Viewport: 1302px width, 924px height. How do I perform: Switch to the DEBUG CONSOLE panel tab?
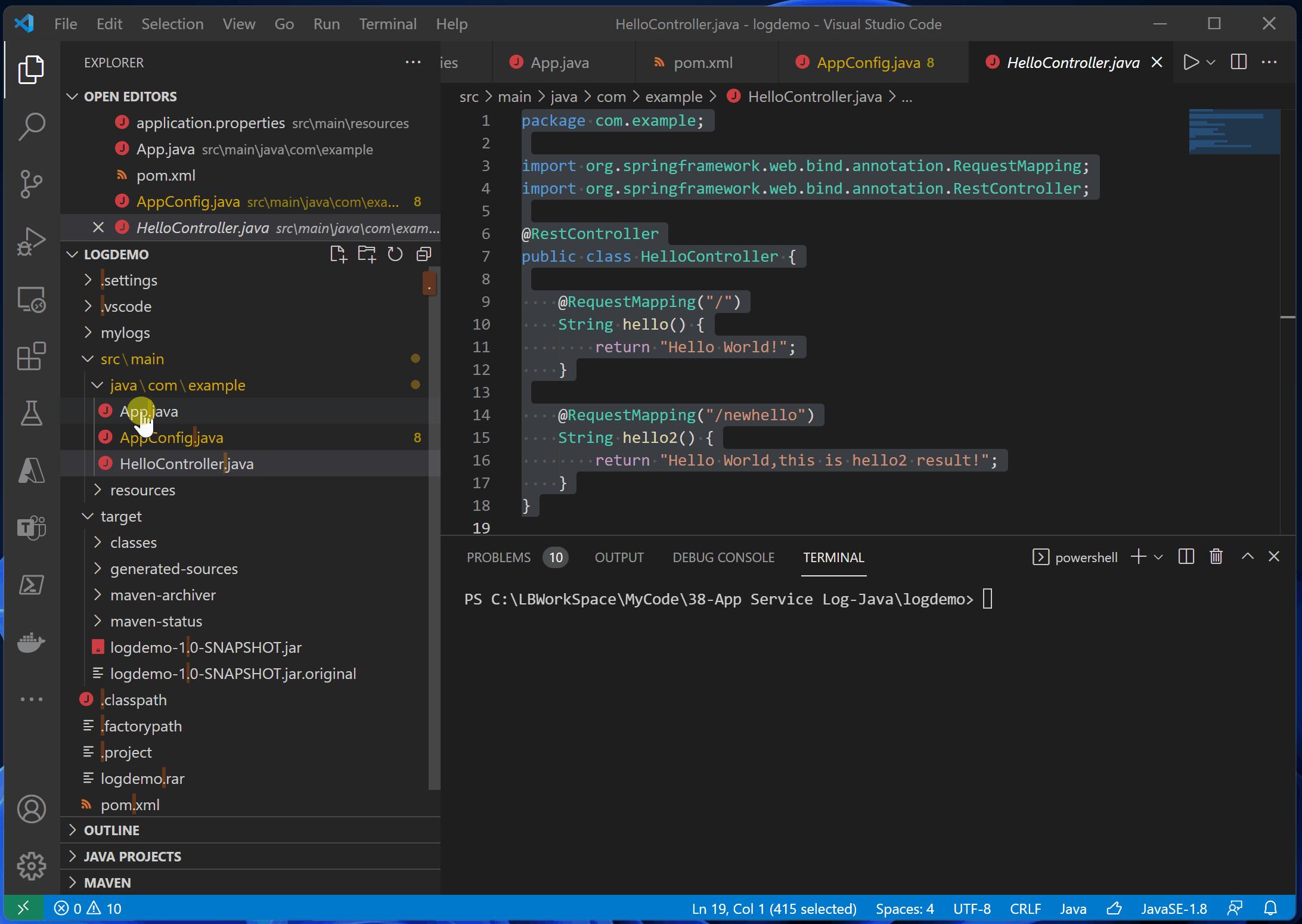click(723, 557)
